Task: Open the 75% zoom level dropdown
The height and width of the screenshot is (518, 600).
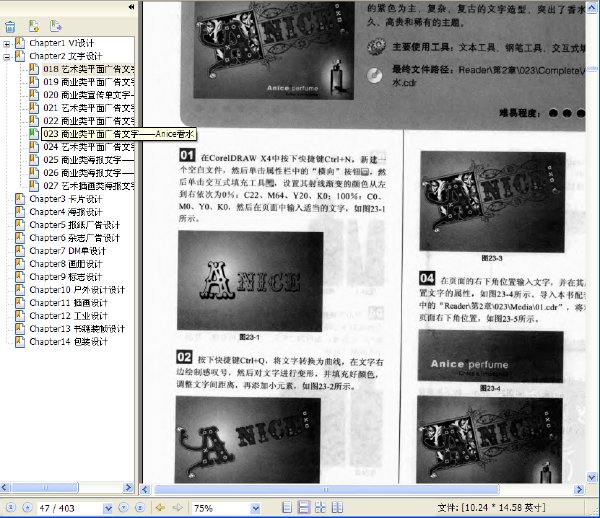Action: (256, 508)
